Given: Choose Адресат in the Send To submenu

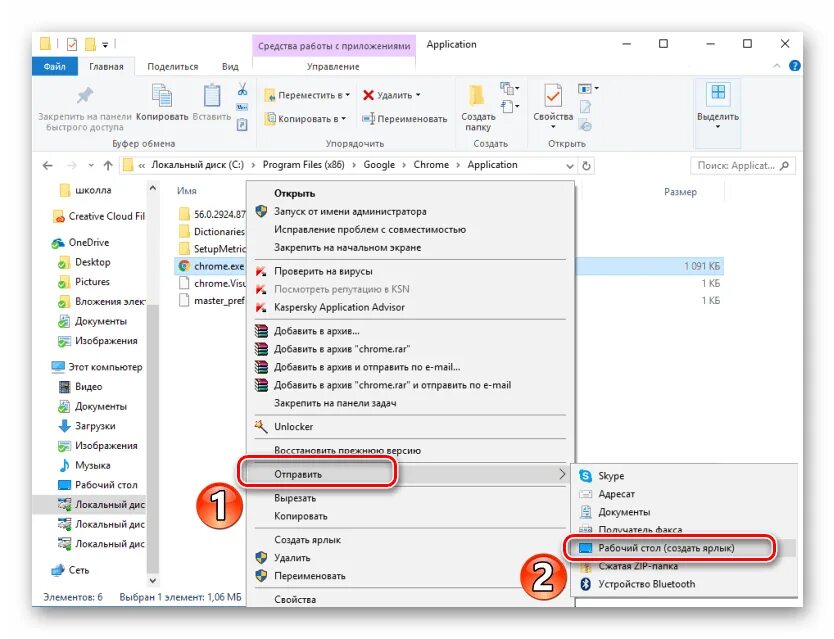Looking at the screenshot, I should click(616, 494).
